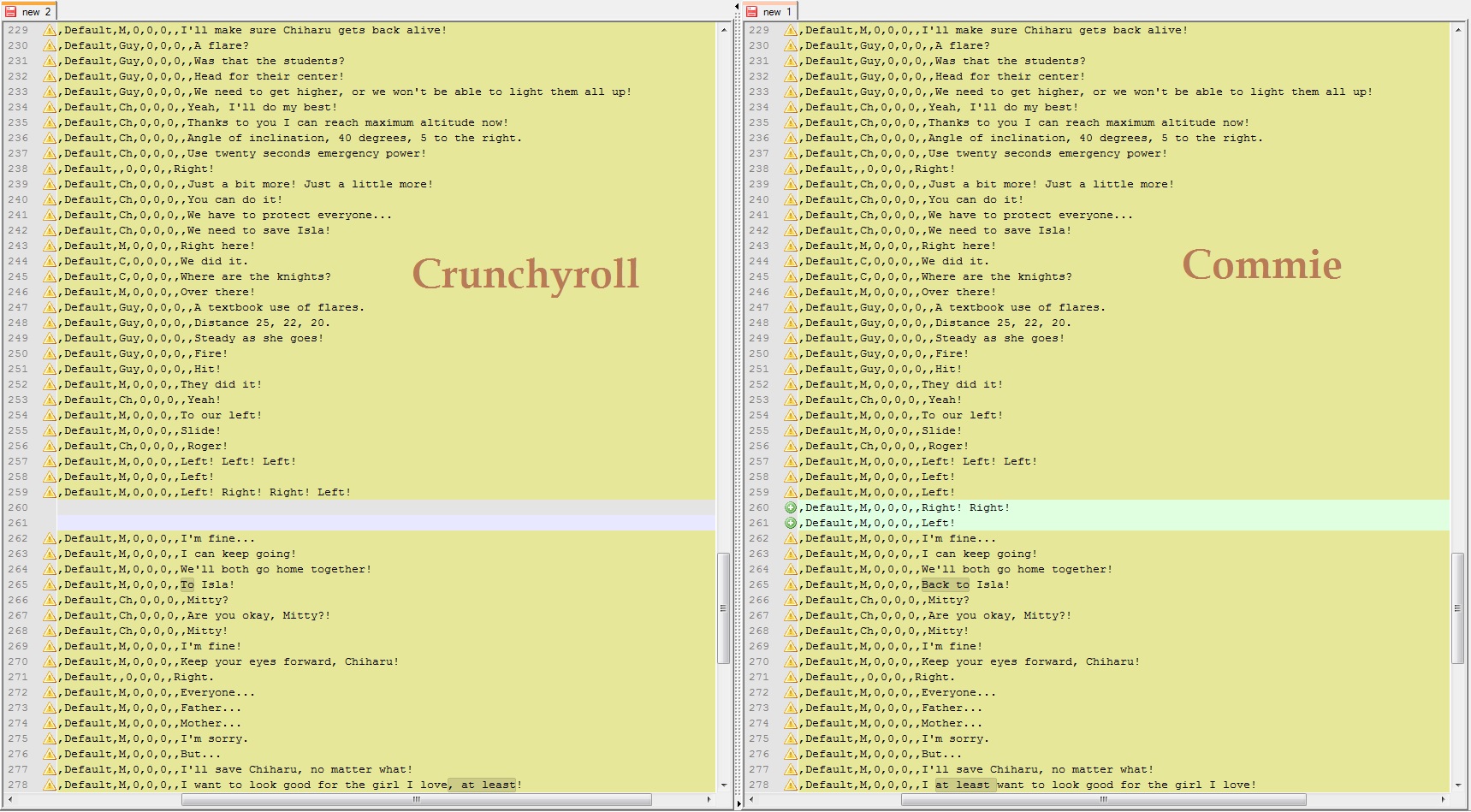Click the warning icon on line 278 in the Crunchyroll pane
The height and width of the screenshot is (812, 1471).
[x=50, y=785]
